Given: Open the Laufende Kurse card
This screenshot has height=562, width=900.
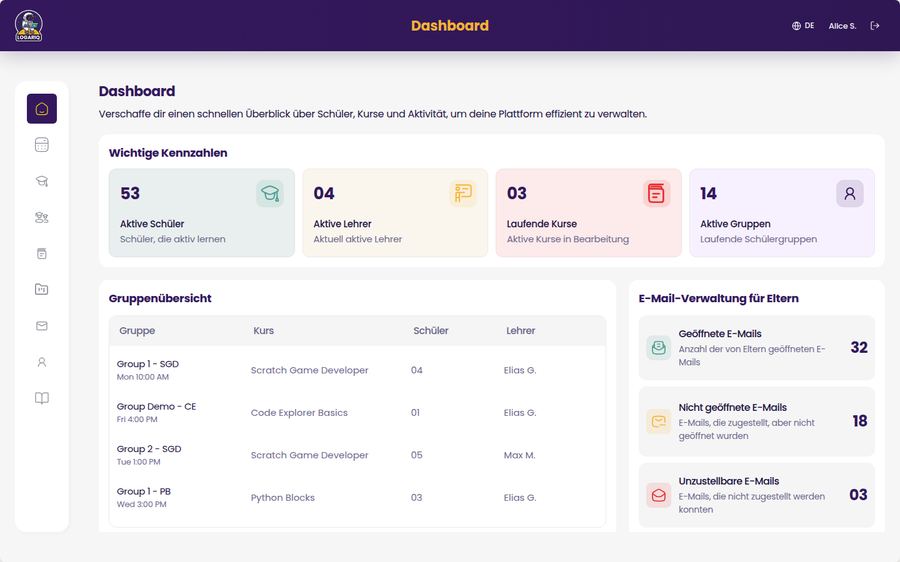Looking at the screenshot, I should (588, 212).
